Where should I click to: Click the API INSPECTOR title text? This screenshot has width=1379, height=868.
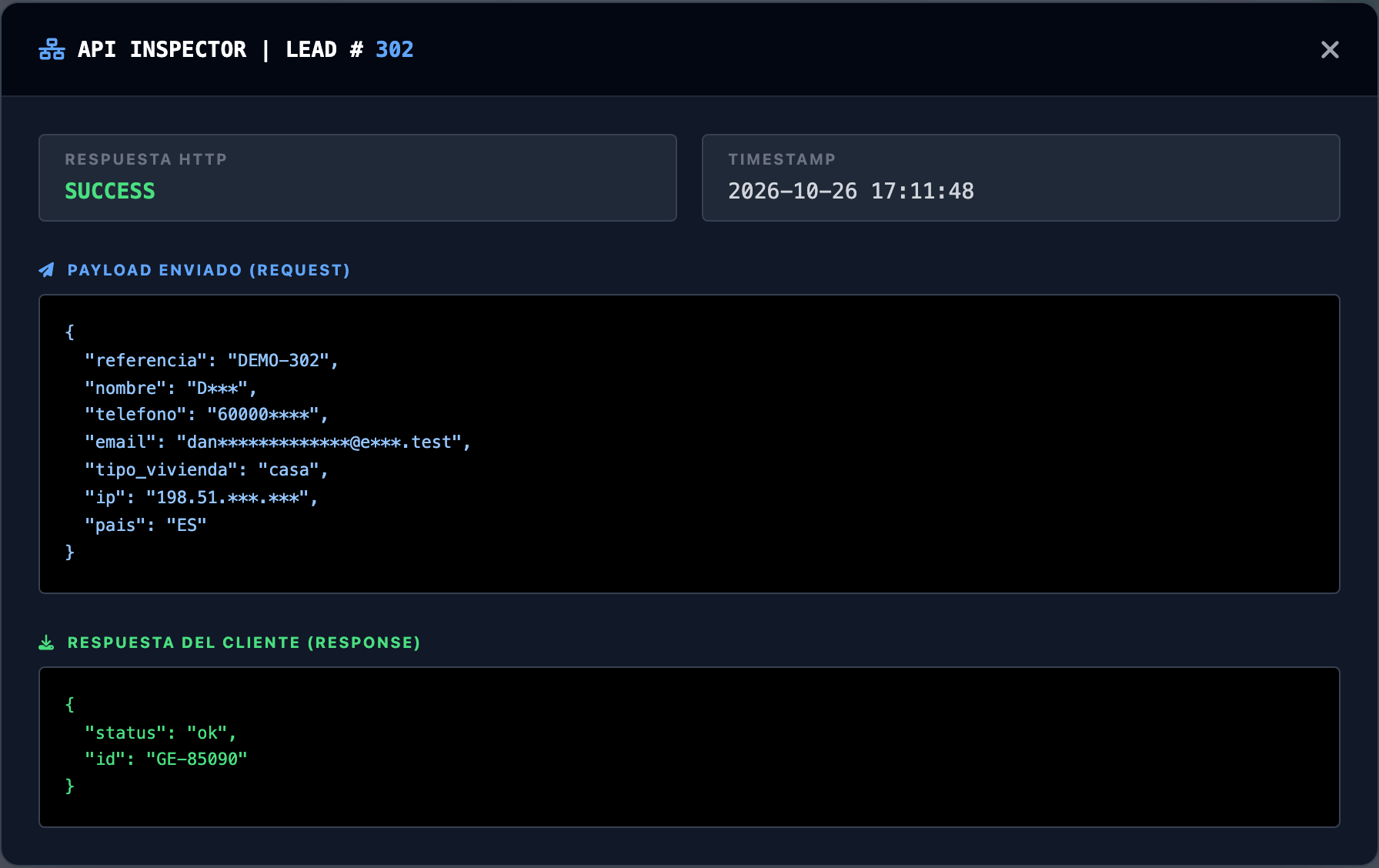[162, 49]
